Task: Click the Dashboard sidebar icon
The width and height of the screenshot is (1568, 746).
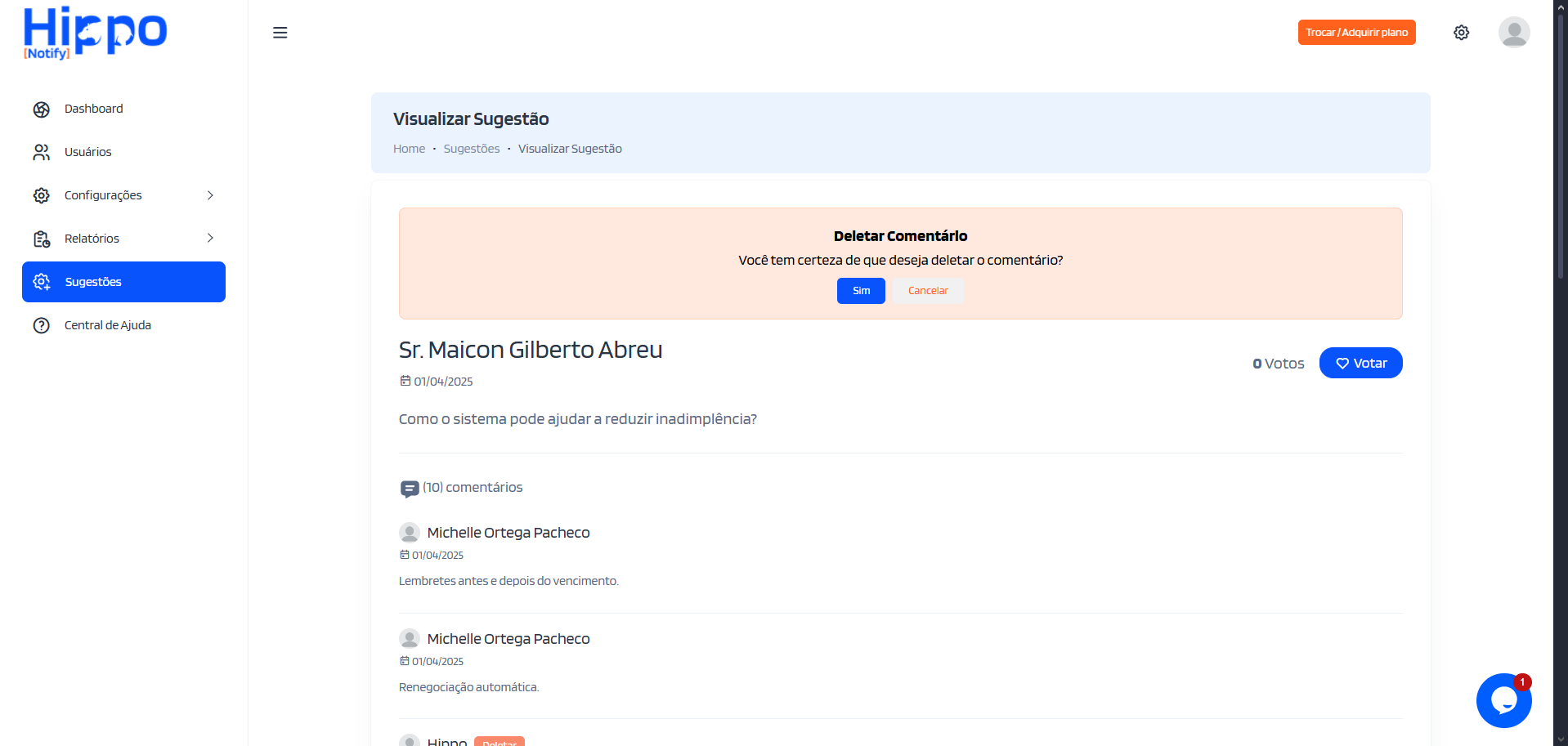Action: pyautogui.click(x=42, y=109)
